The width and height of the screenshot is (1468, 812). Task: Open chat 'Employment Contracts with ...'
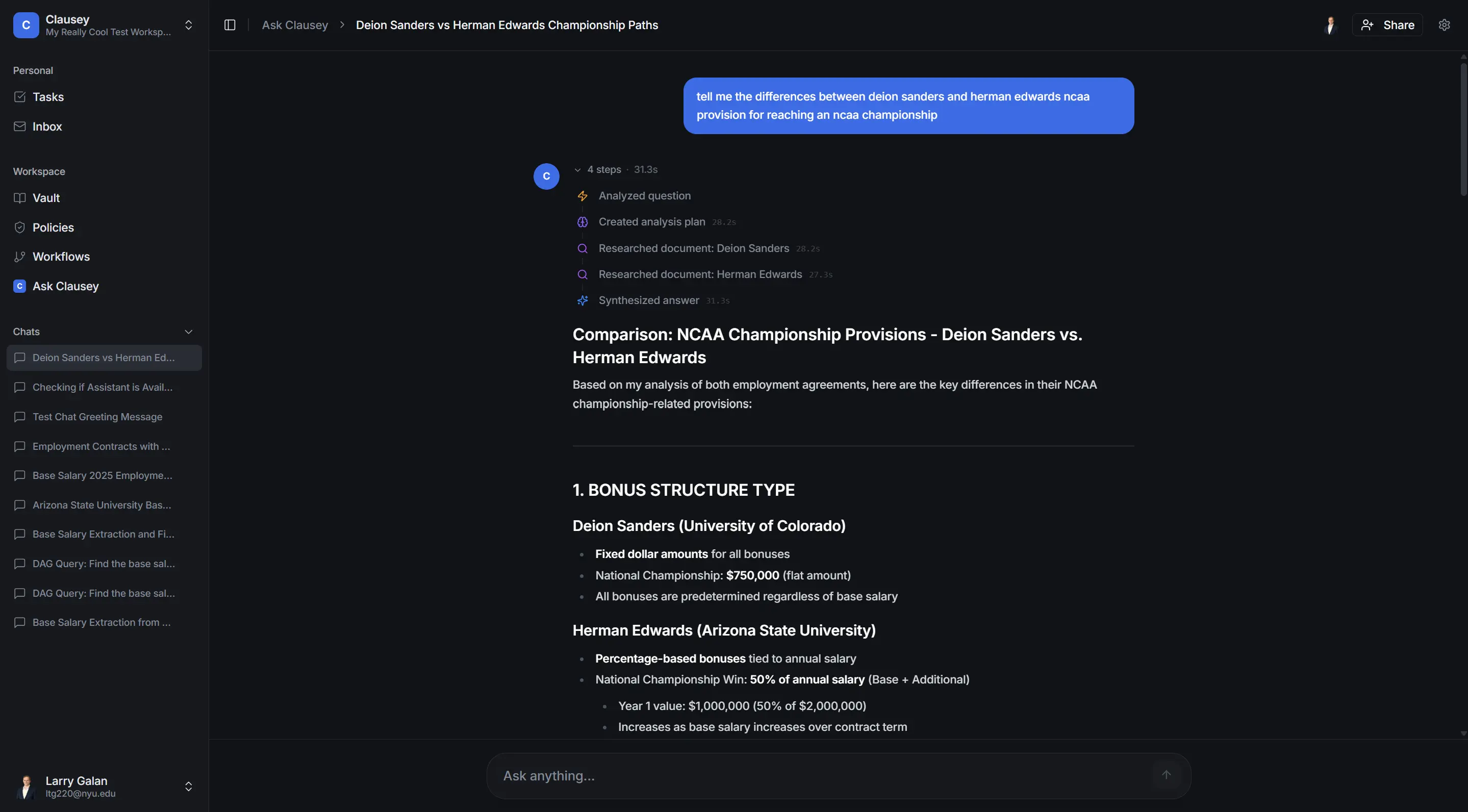point(102,446)
